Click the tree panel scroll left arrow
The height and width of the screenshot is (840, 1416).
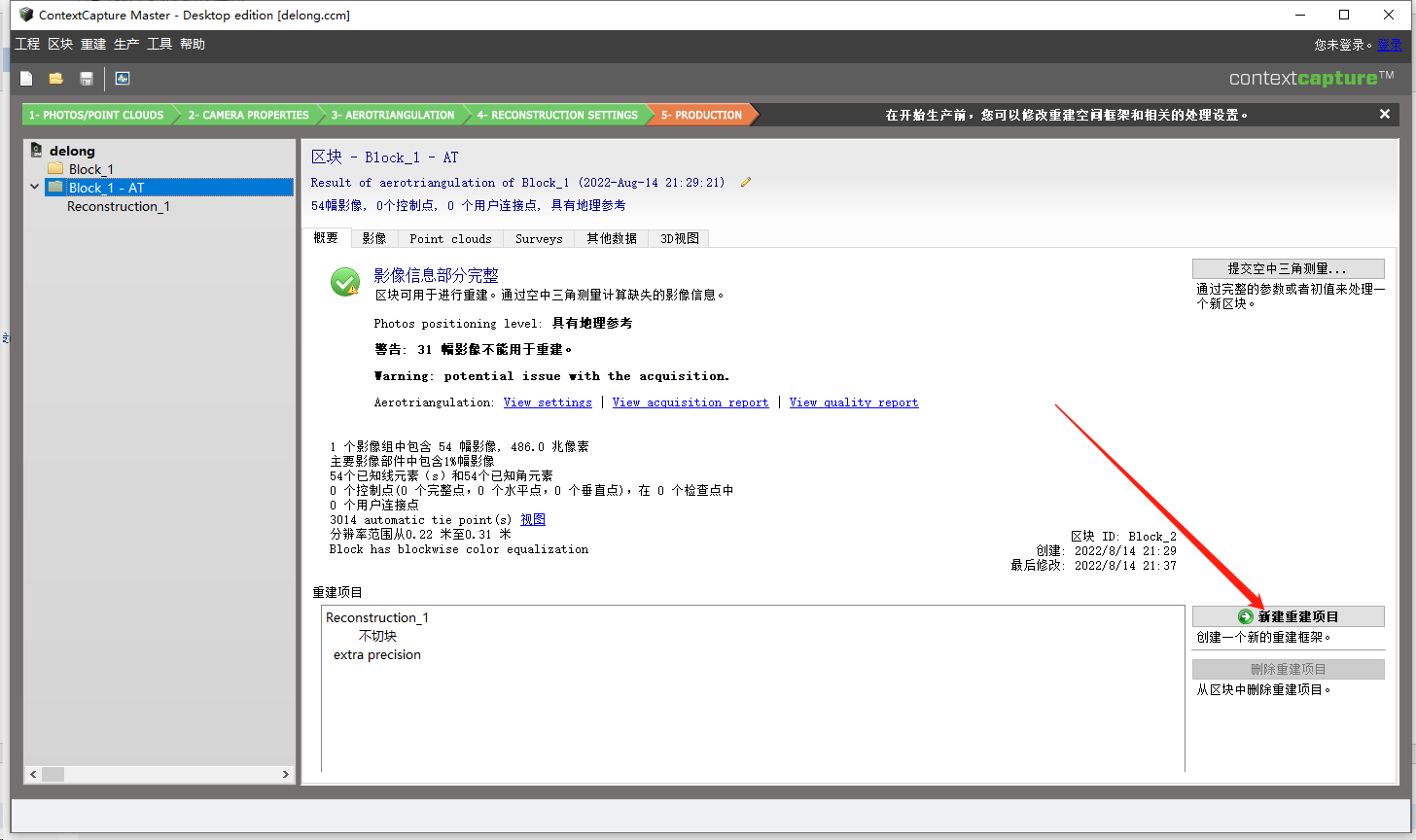33,775
